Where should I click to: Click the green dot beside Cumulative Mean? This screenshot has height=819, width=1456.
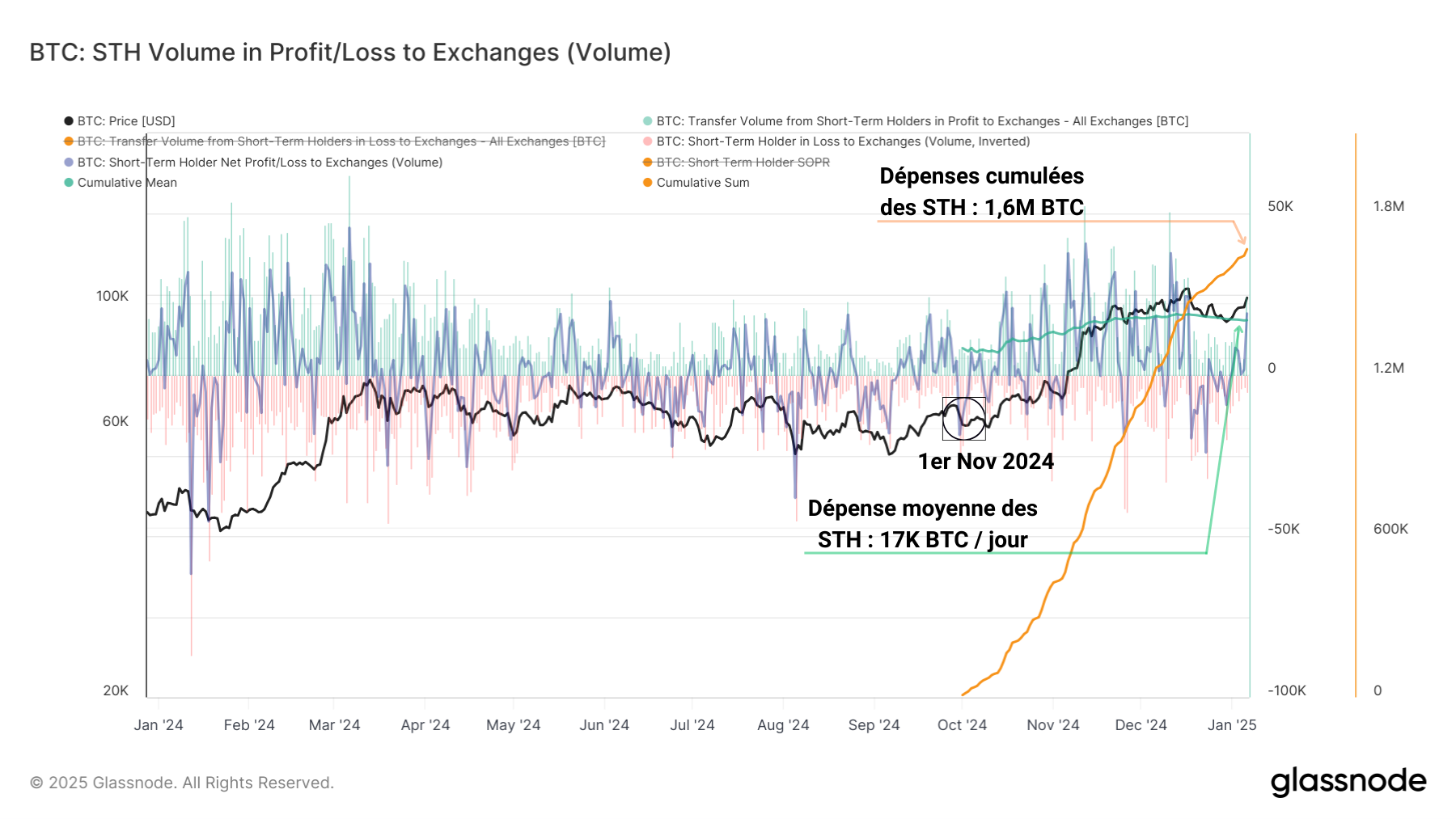[69, 183]
